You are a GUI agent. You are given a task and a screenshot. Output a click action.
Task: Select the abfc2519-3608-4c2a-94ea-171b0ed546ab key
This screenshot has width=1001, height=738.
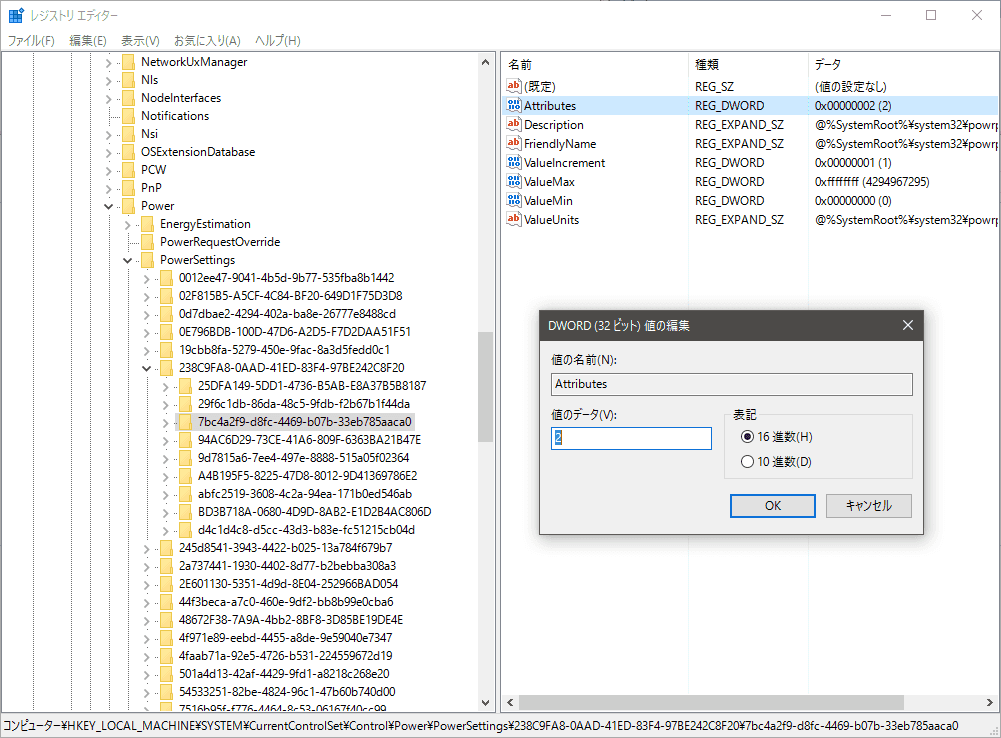(x=305, y=494)
